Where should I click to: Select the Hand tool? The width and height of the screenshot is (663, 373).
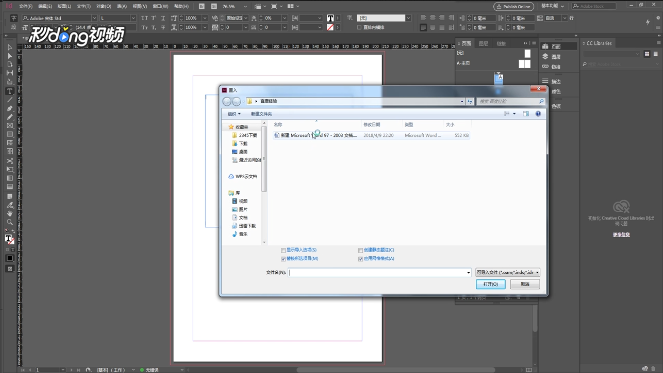tap(9, 214)
